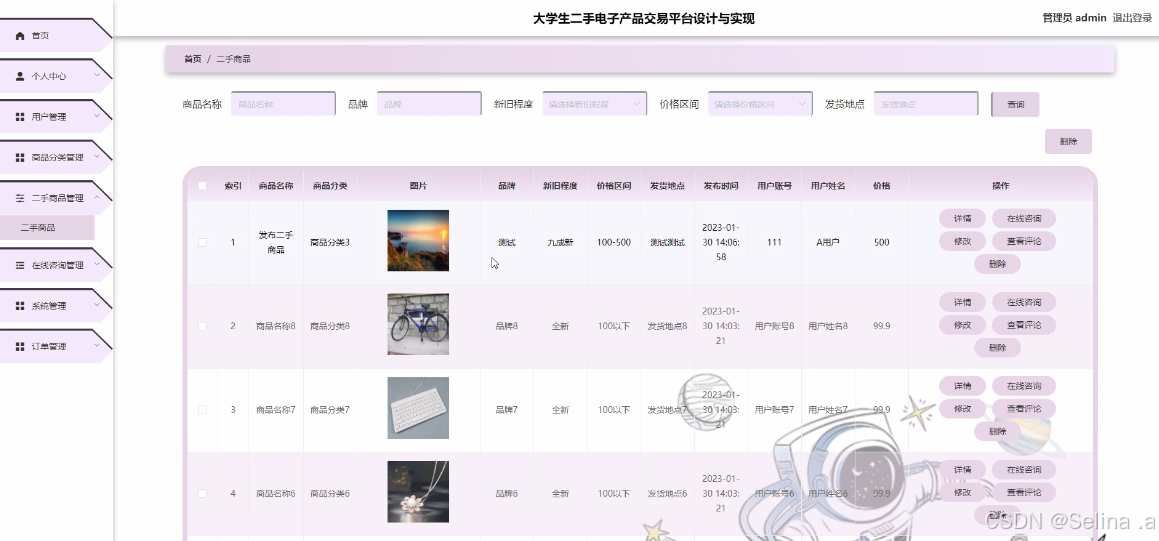This screenshot has height=541, width=1159.
Task: Click 查看评论 for 商品名称6 row
Action: click(1024, 492)
